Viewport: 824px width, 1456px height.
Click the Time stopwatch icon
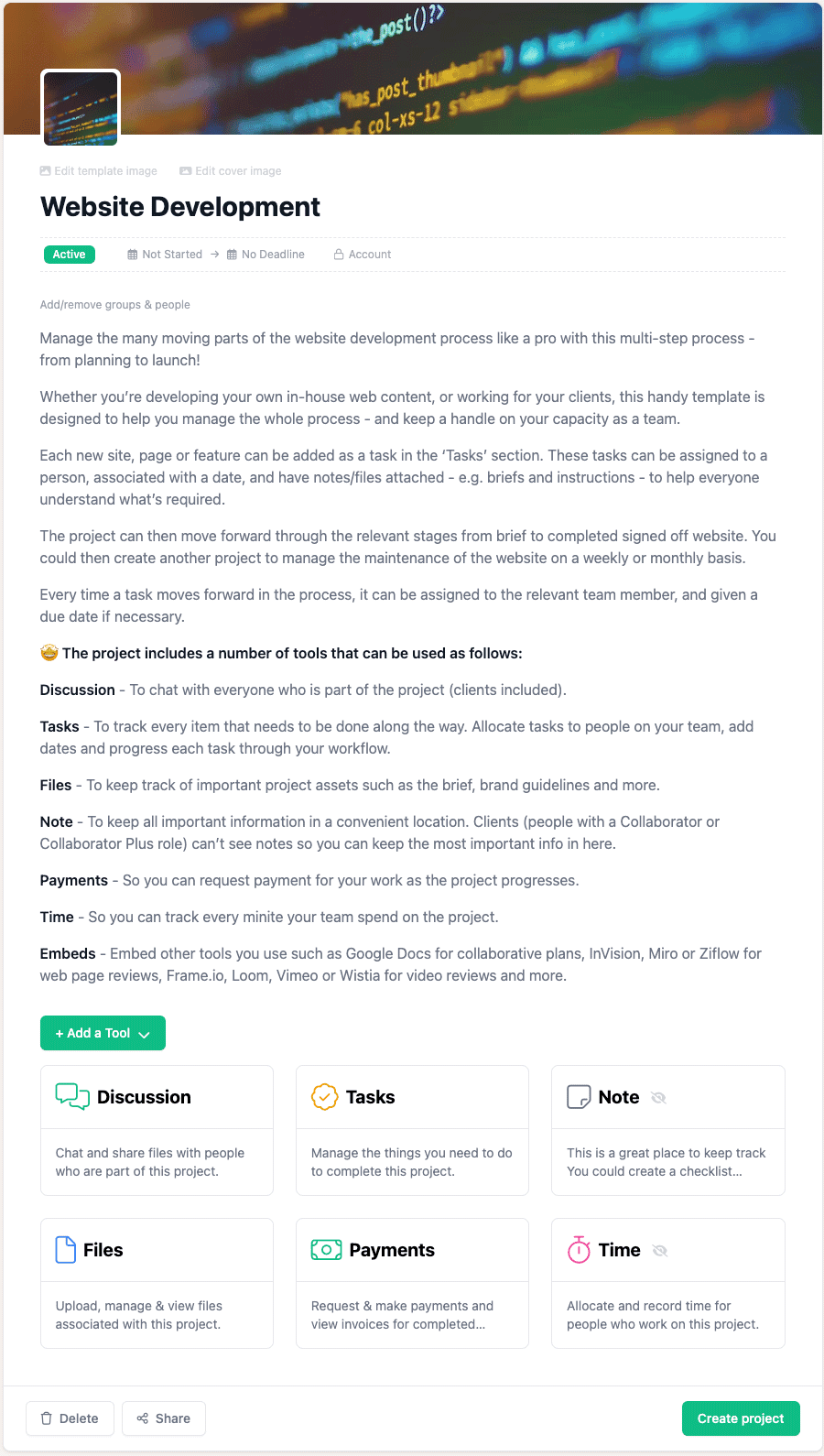coord(578,1249)
